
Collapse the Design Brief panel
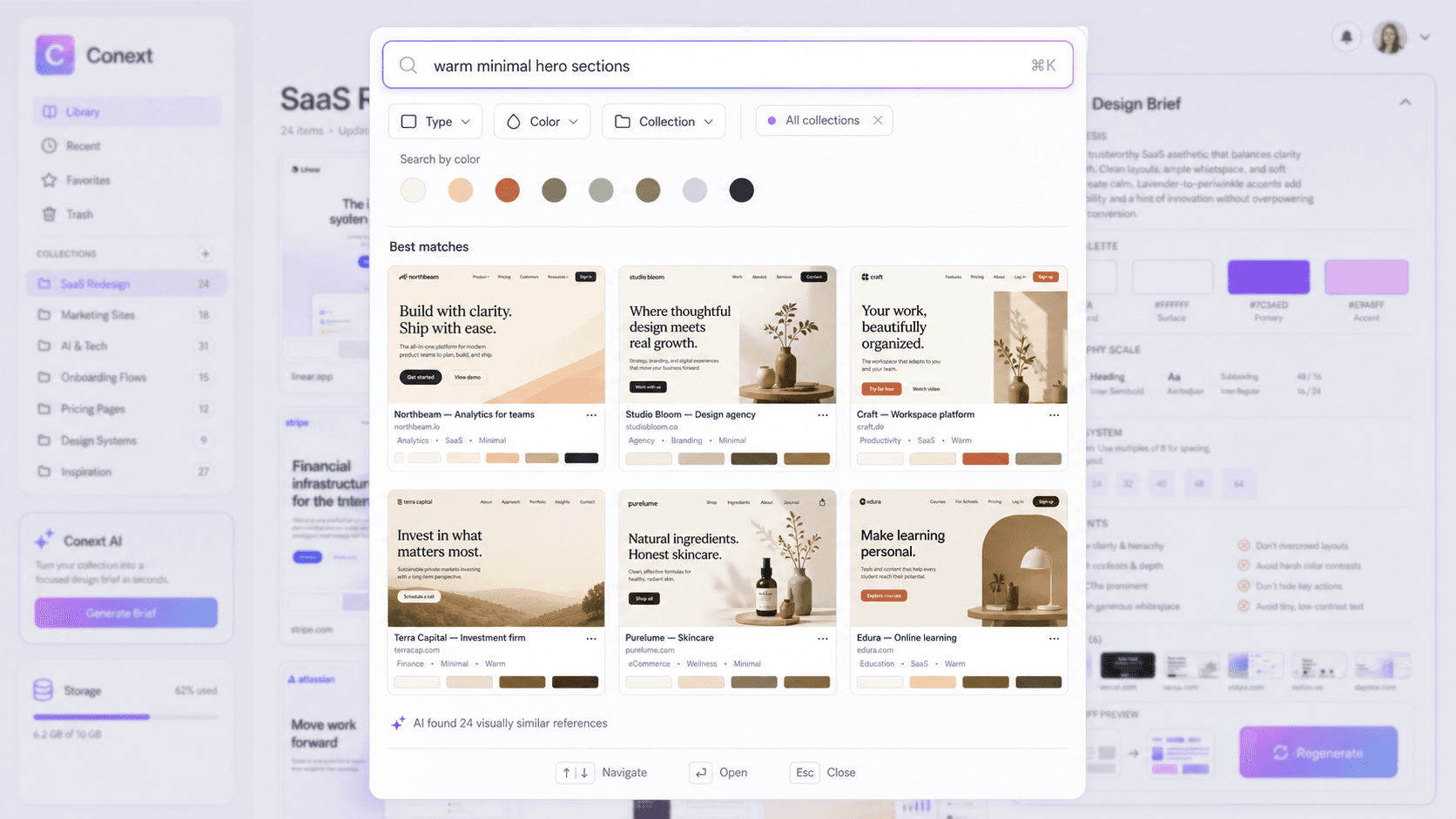tap(1405, 103)
